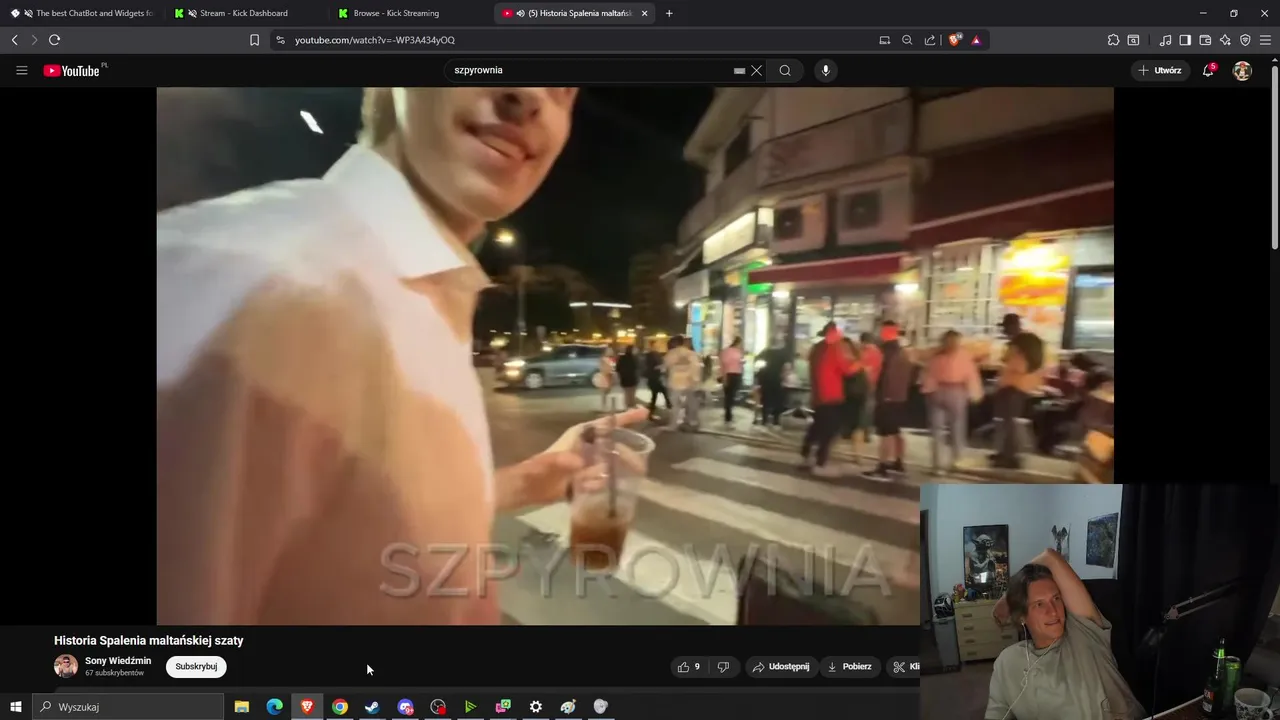This screenshot has width=1280, height=720.
Task: Run the search using the magnifier button
Action: (785, 70)
